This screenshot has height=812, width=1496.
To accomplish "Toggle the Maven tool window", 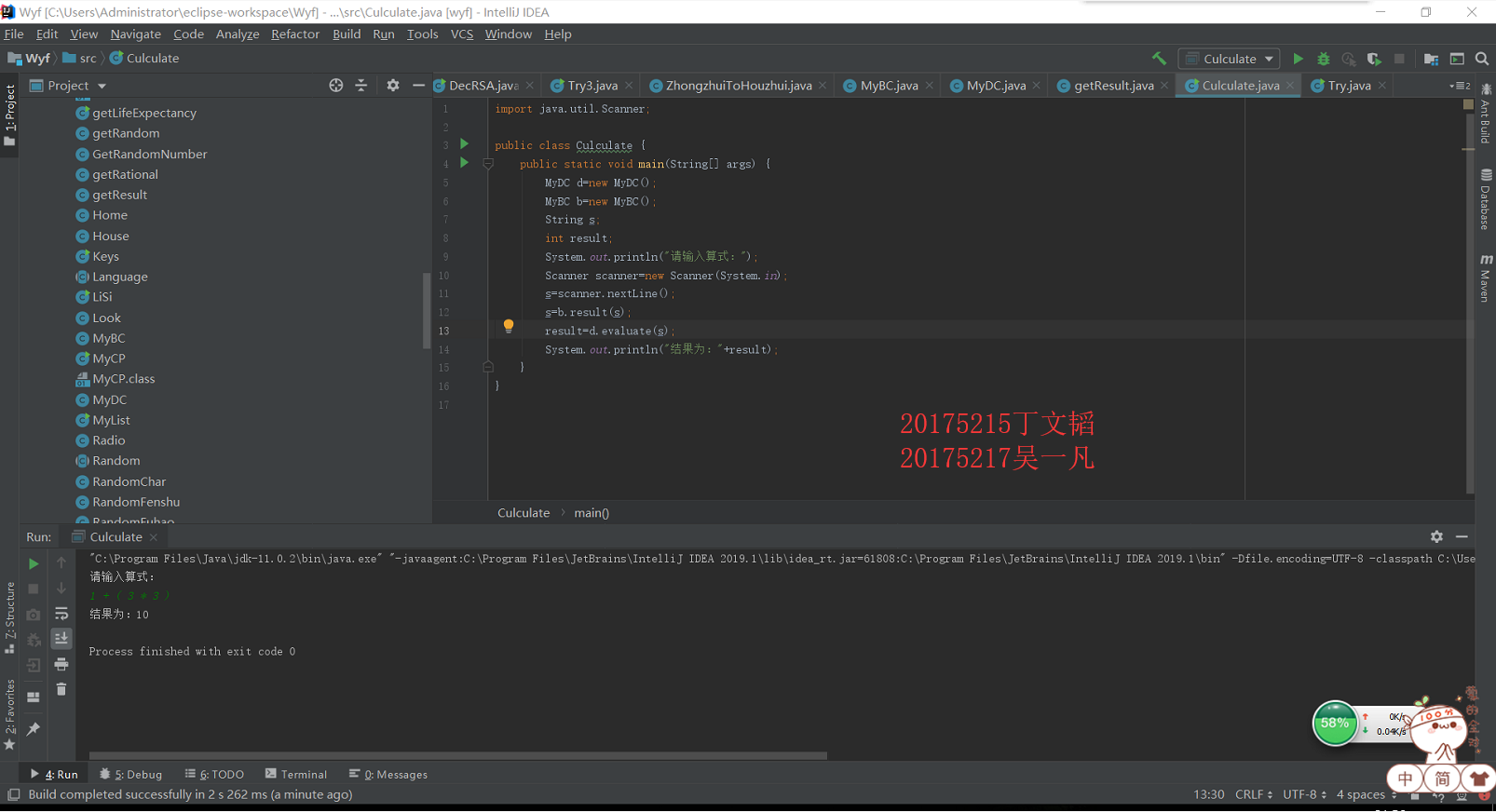I will pyautogui.click(x=1486, y=277).
